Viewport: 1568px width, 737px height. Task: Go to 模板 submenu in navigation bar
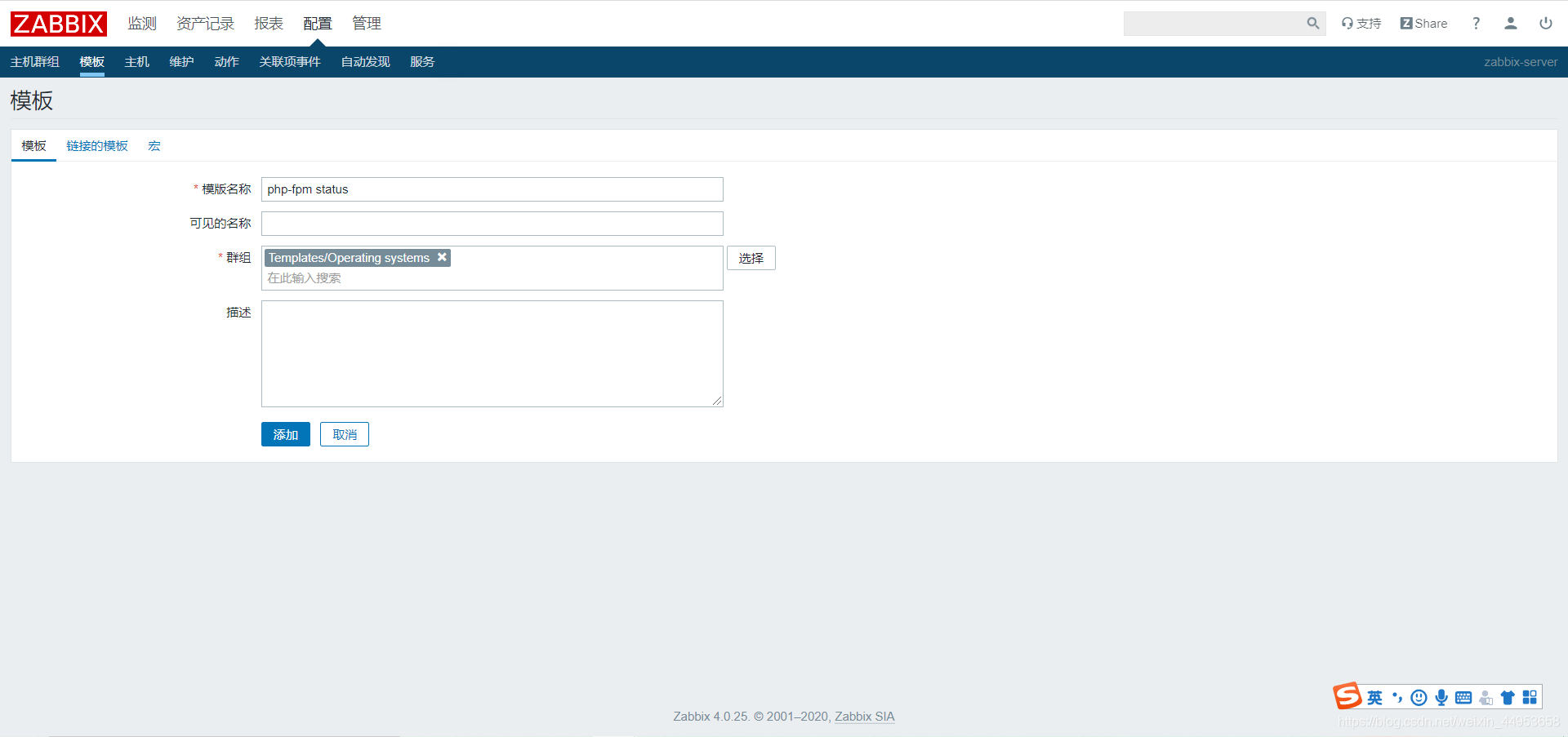coord(92,62)
